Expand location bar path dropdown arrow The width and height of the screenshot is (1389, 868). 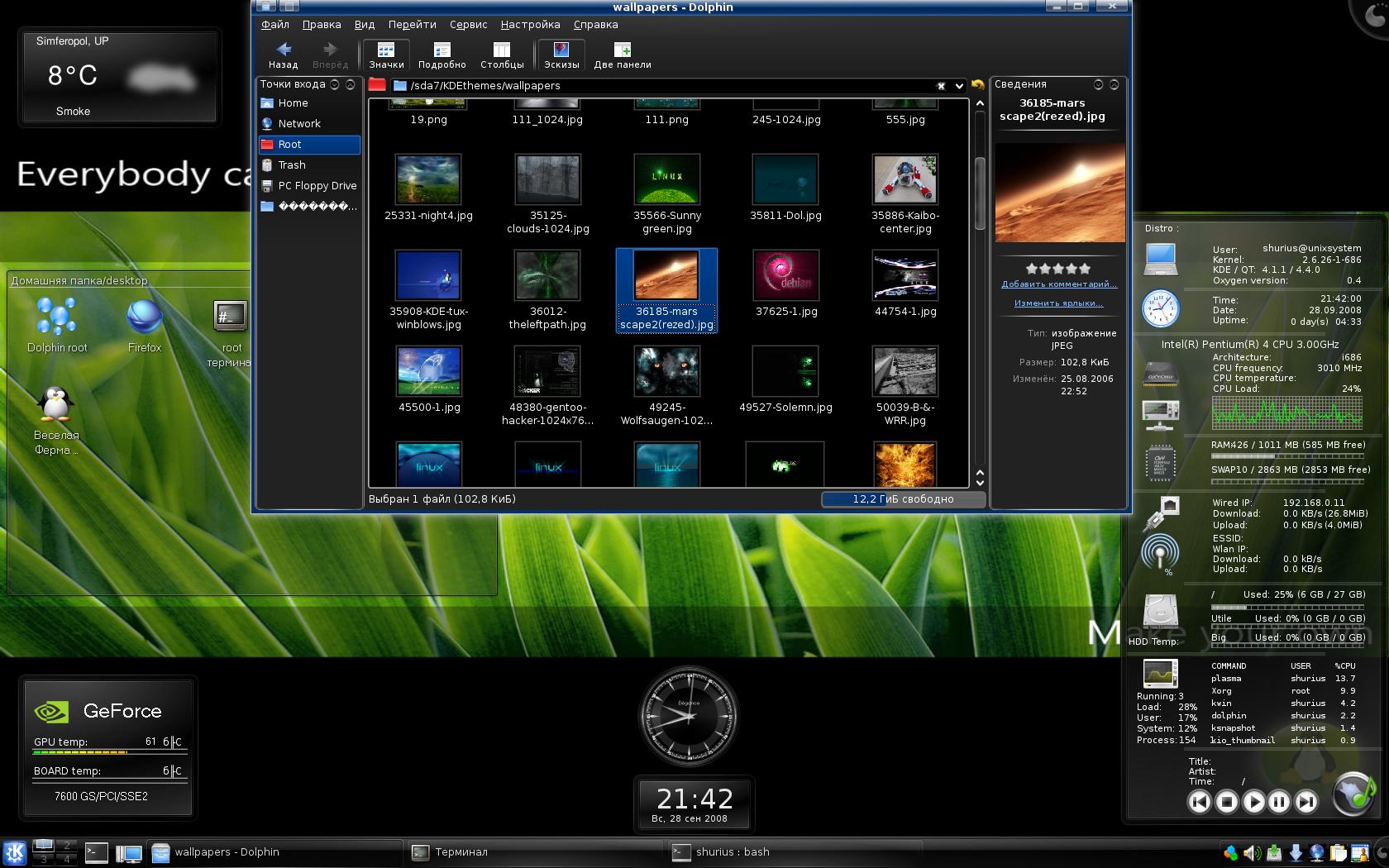tap(959, 86)
